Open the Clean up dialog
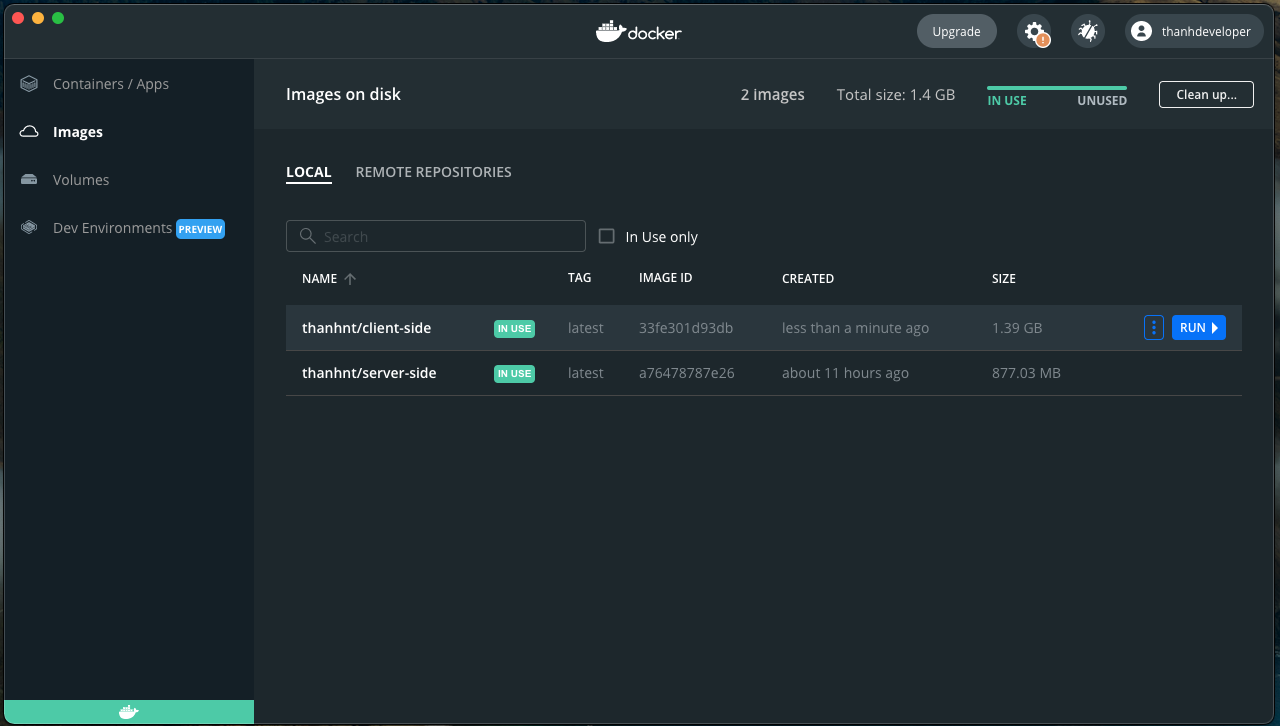1280x726 pixels. point(1206,94)
